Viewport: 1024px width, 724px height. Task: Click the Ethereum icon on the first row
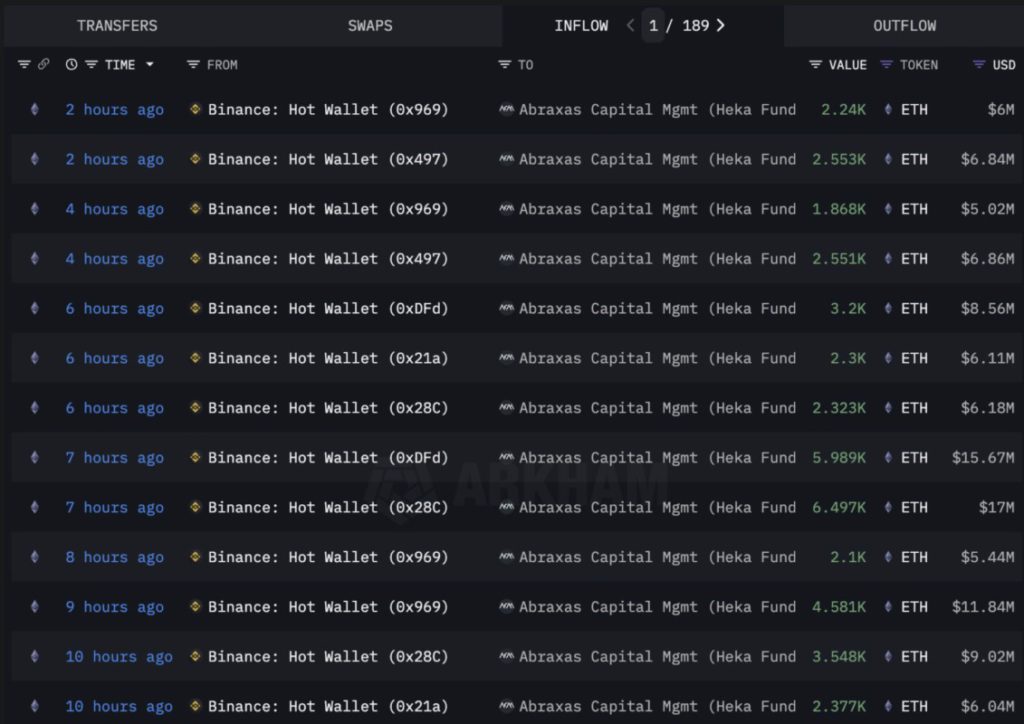tap(35, 110)
